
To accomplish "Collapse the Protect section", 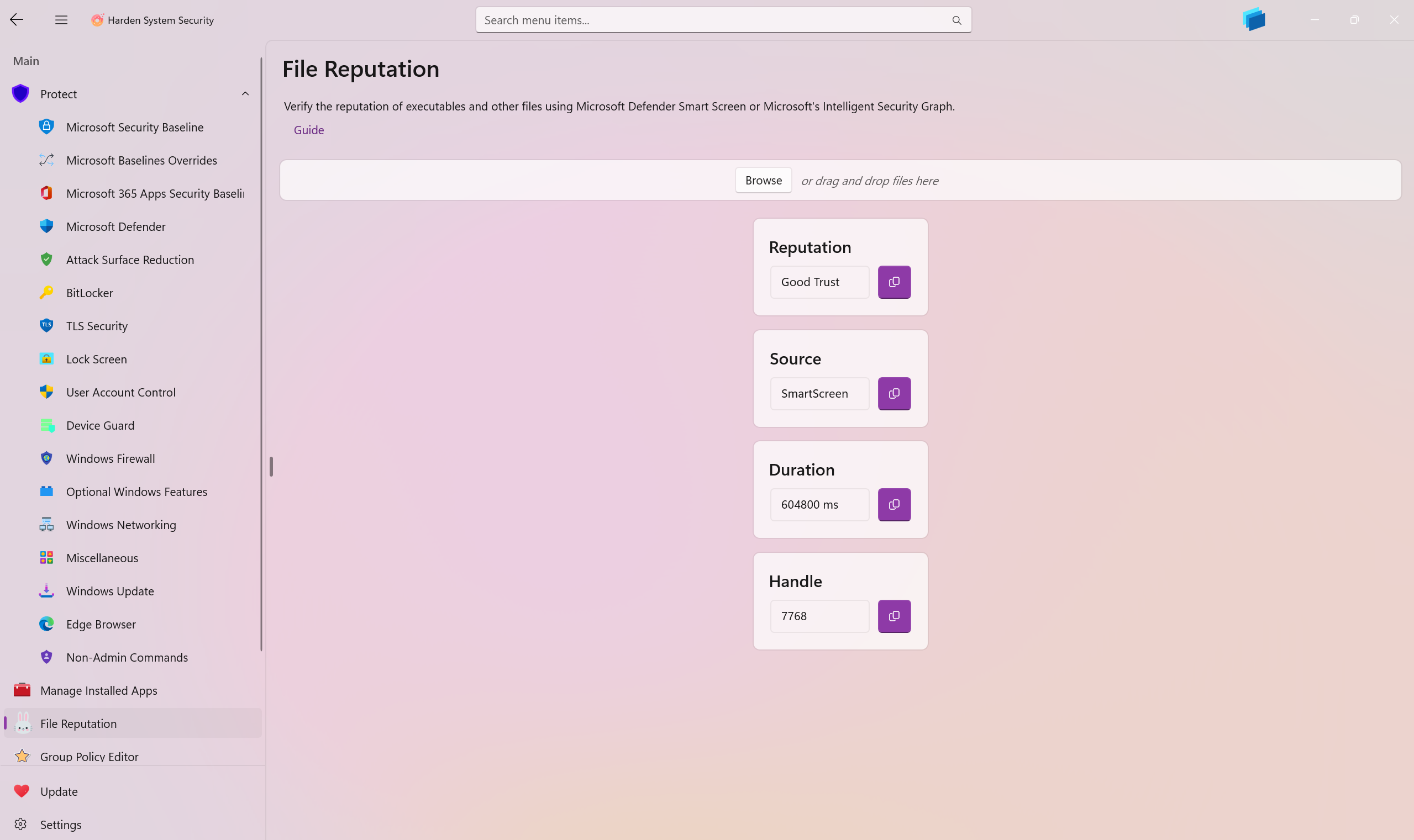I will coord(245,94).
